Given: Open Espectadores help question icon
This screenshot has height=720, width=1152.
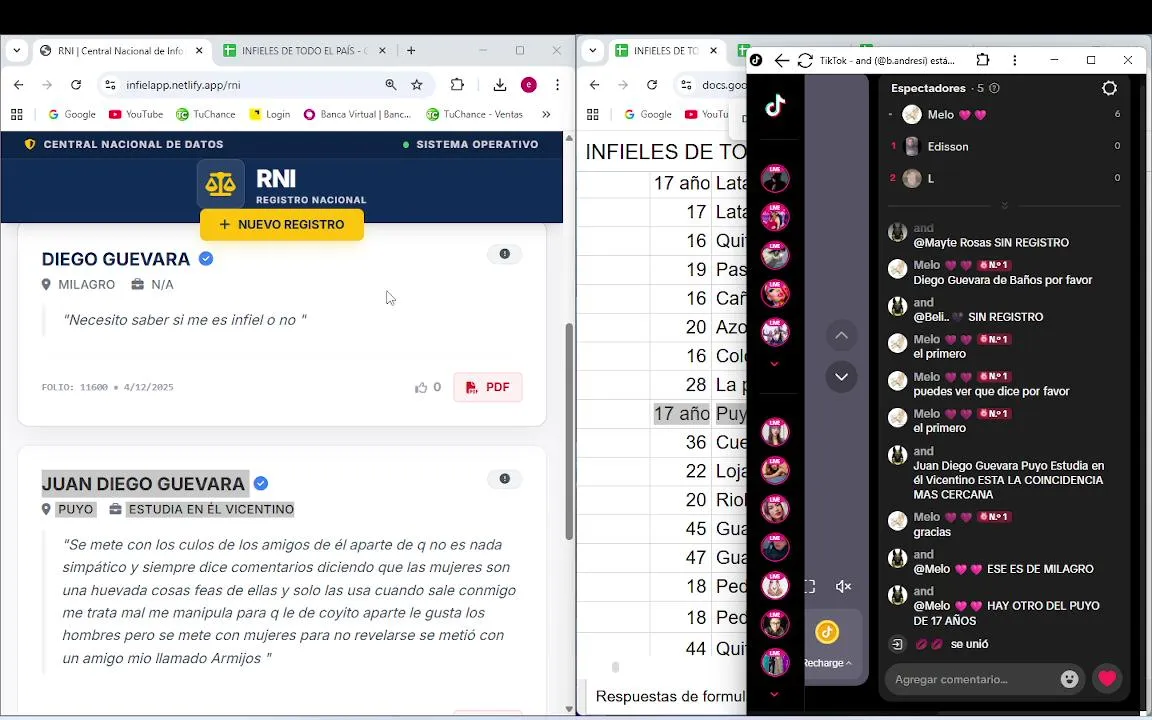Looking at the screenshot, I should (x=995, y=88).
